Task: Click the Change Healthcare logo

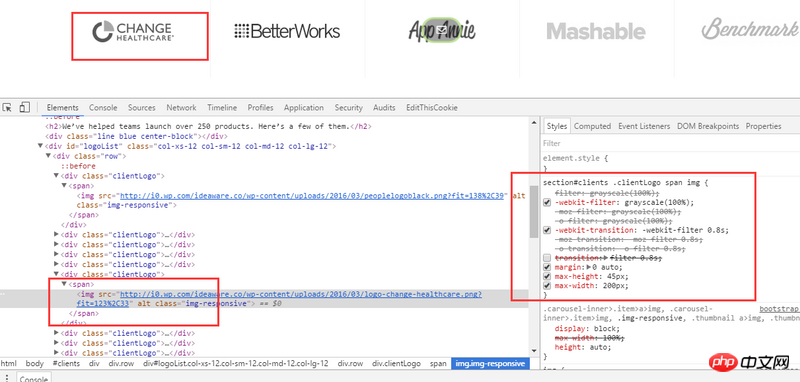Action: pos(133,31)
